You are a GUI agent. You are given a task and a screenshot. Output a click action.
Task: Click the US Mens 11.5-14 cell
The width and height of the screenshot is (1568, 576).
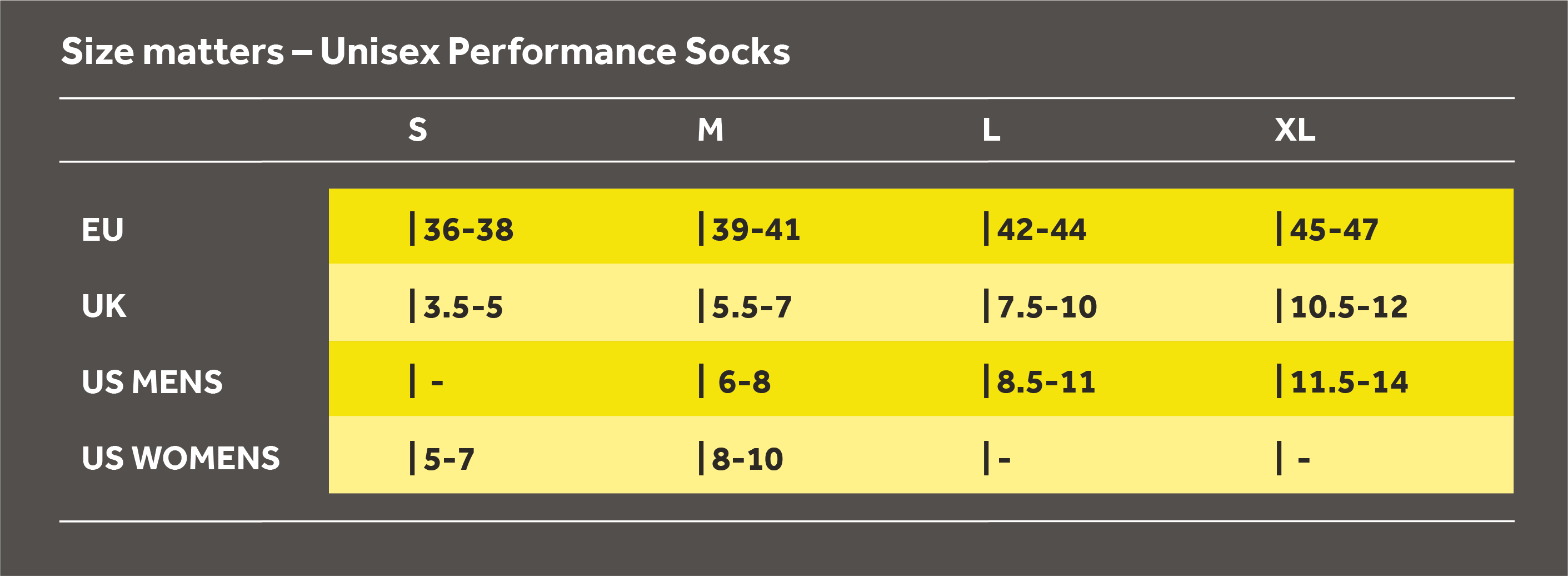coord(1349,382)
